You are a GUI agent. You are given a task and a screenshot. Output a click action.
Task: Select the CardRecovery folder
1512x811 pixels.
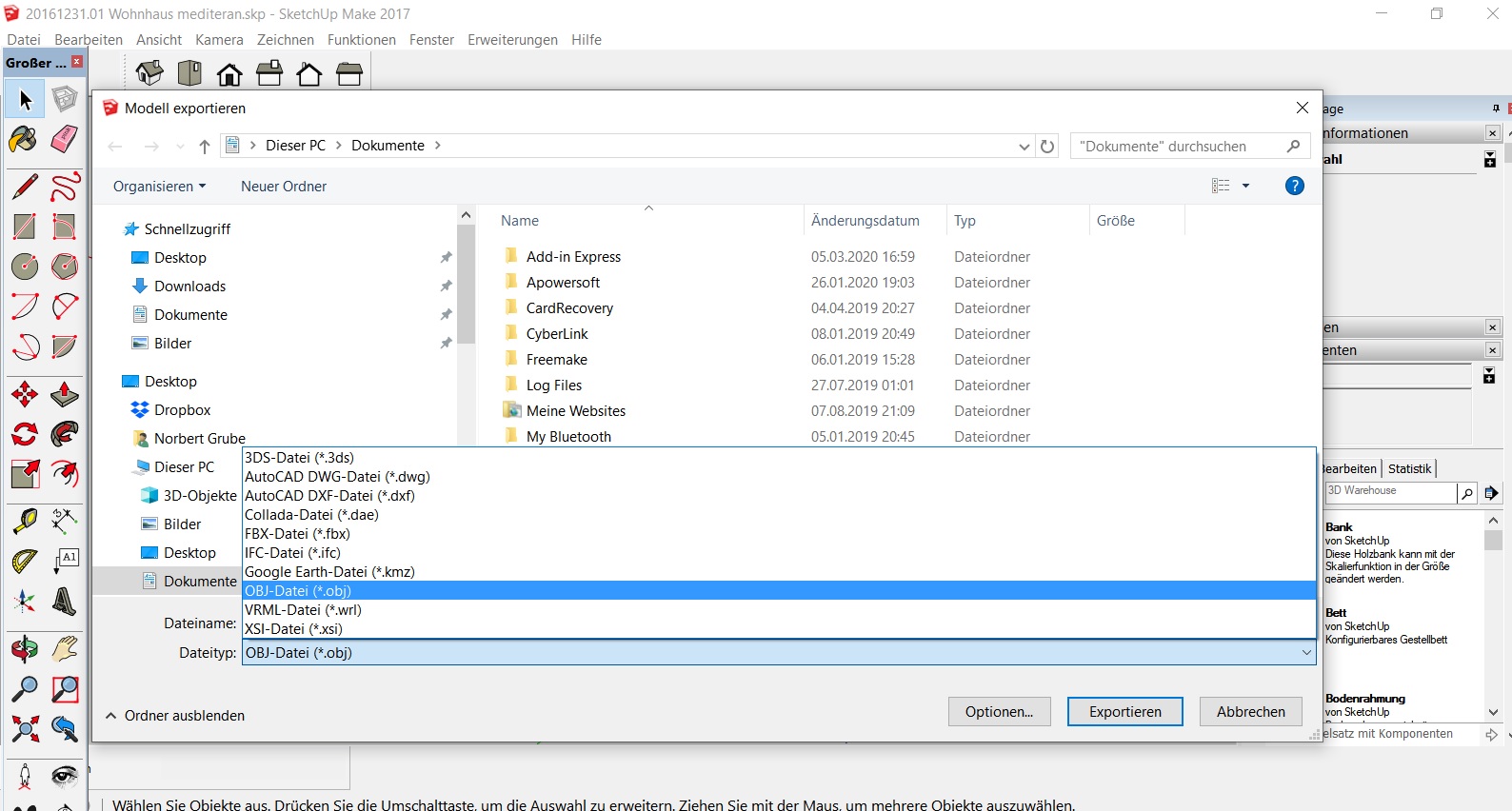[569, 308]
